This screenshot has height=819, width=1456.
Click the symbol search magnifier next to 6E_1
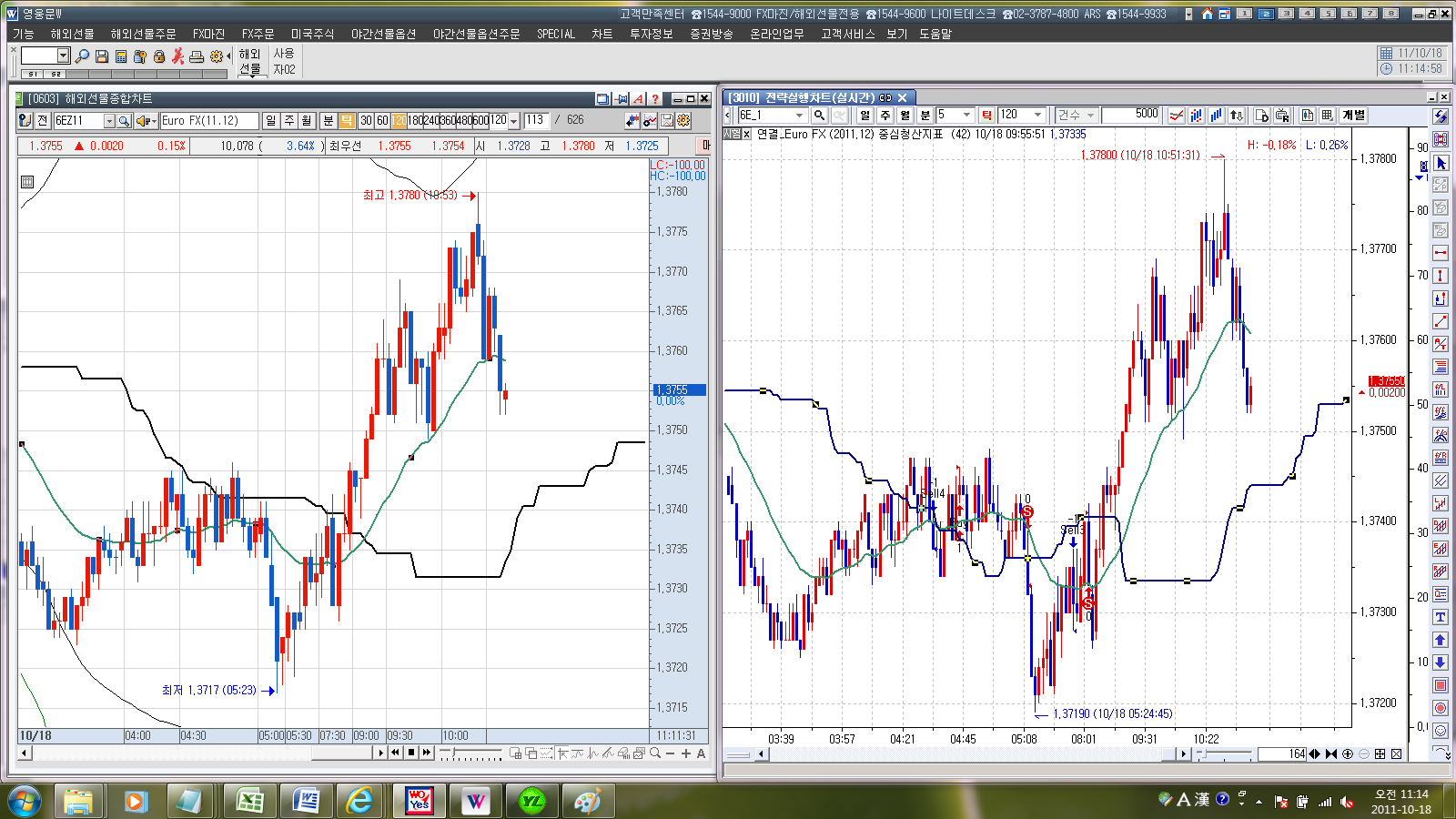(819, 115)
